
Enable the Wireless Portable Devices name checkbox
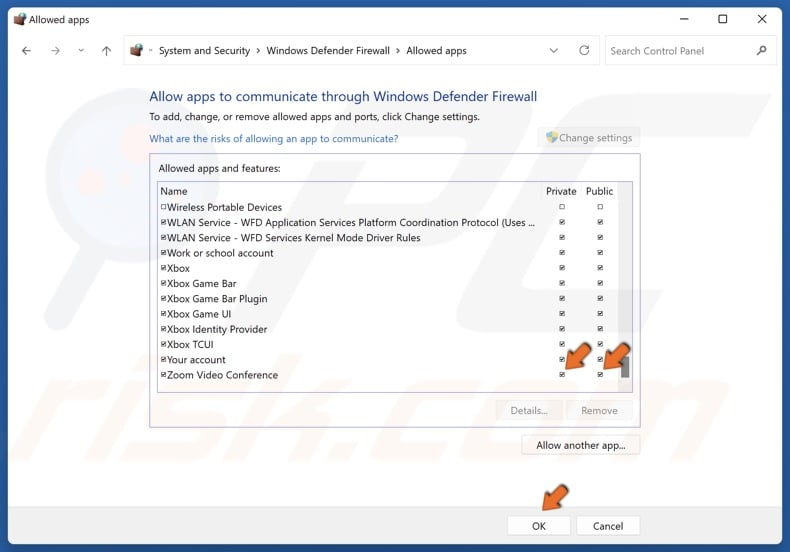click(x=163, y=207)
